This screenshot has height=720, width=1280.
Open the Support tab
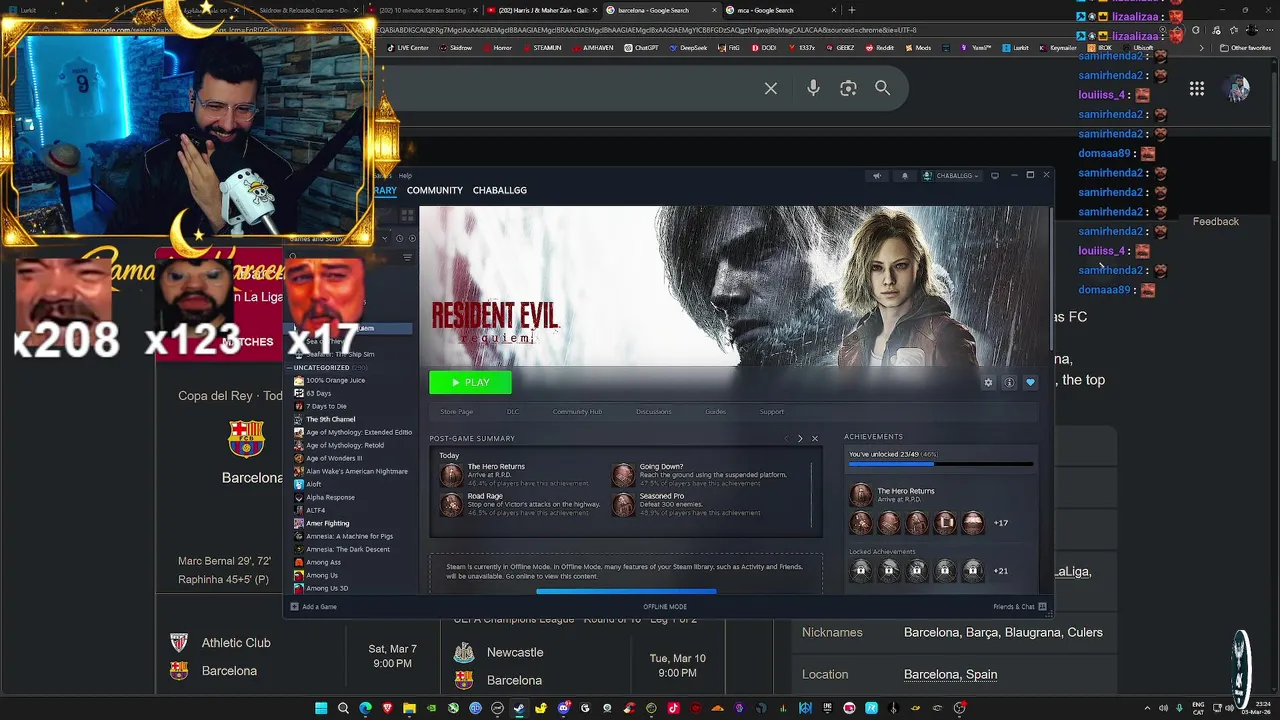tap(772, 412)
